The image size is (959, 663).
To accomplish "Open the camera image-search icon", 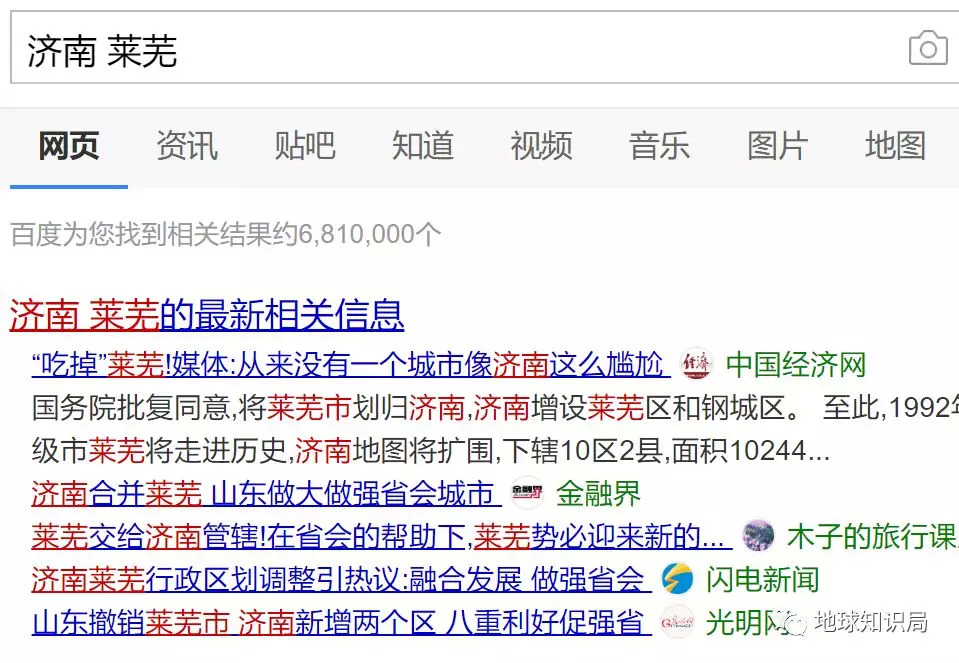I will (928, 48).
